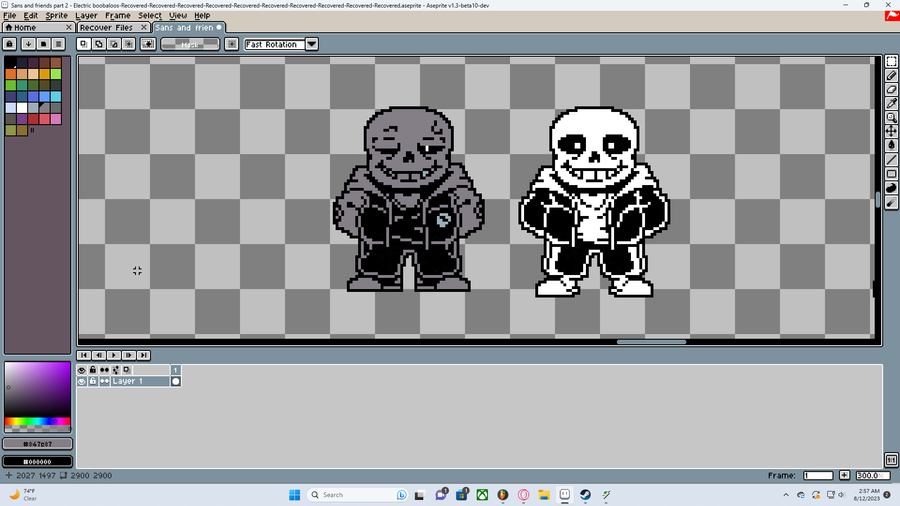Viewport: 900px width, 506px height.
Task: Select the Eraser tool
Action: (891, 89)
